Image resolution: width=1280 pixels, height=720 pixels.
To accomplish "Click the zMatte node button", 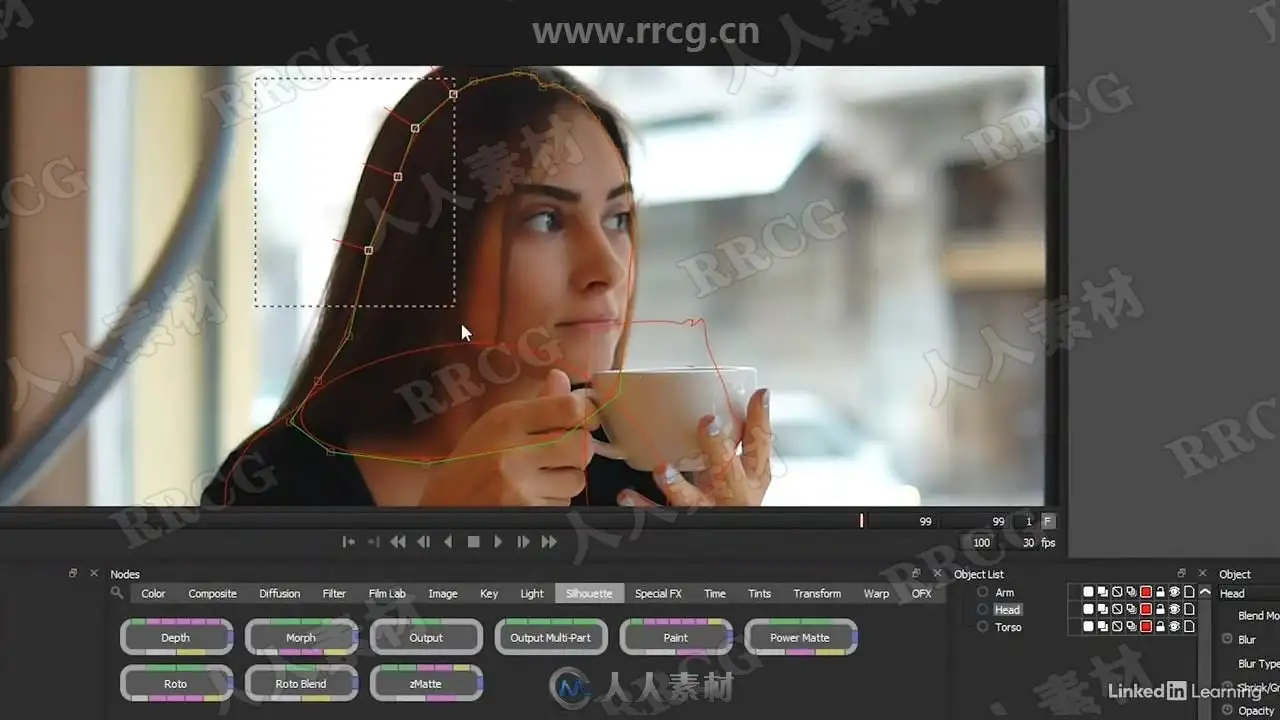I will coord(426,684).
